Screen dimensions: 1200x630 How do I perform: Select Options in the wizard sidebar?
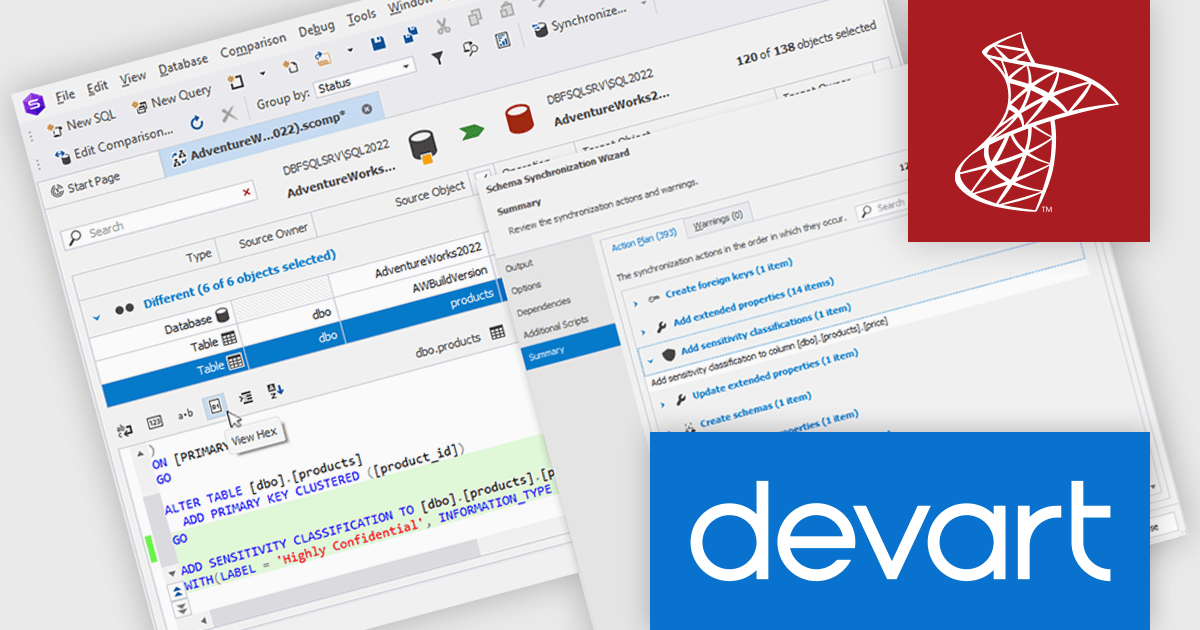(x=526, y=288)
